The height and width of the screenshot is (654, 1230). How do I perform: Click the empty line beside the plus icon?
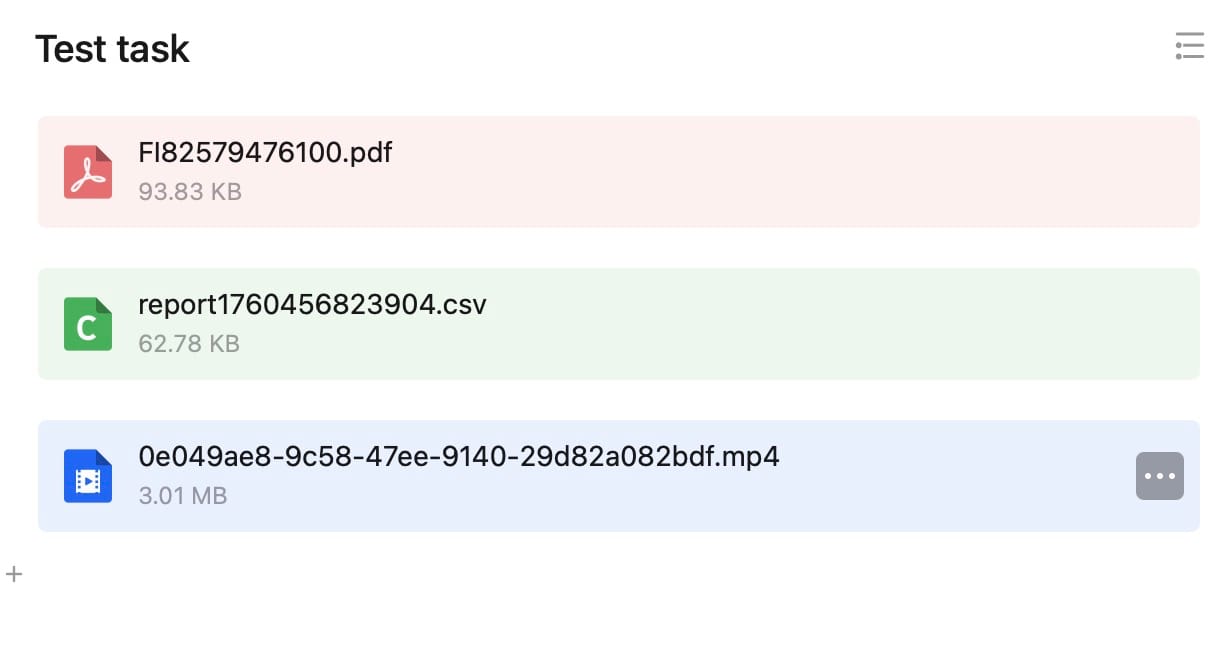[x=400, y=574]
